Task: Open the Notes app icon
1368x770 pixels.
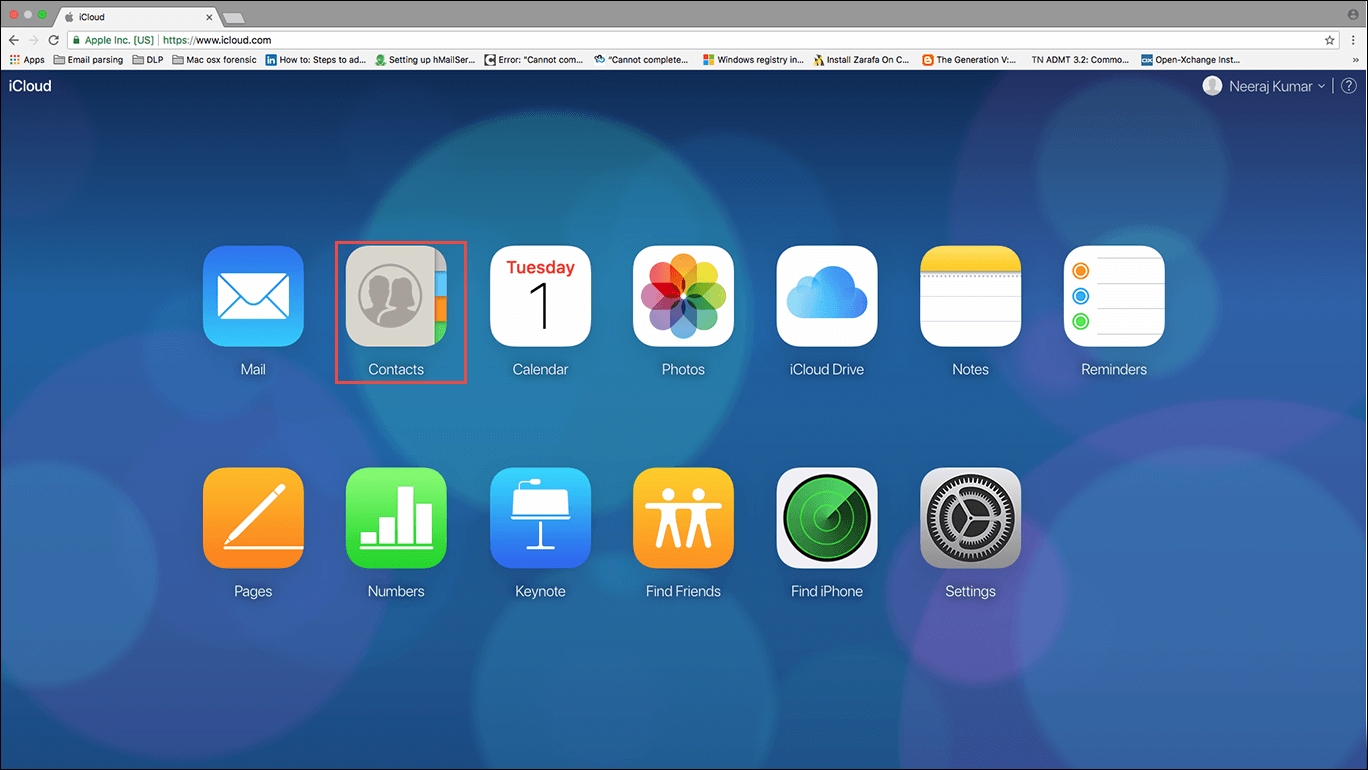Action: click(970, 296)
